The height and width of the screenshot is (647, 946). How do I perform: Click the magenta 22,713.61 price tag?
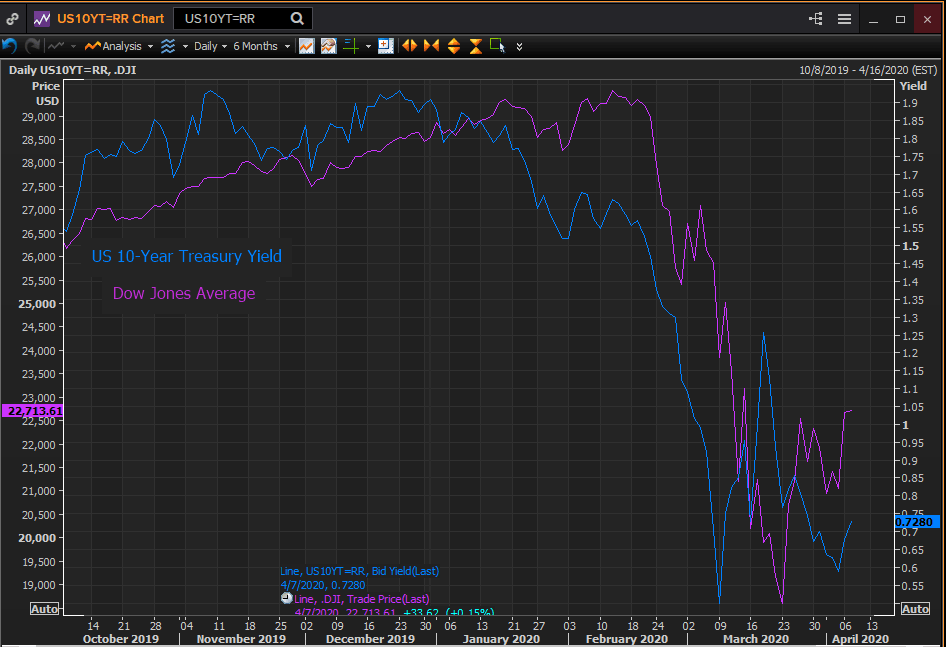click(x=33, y=411)
